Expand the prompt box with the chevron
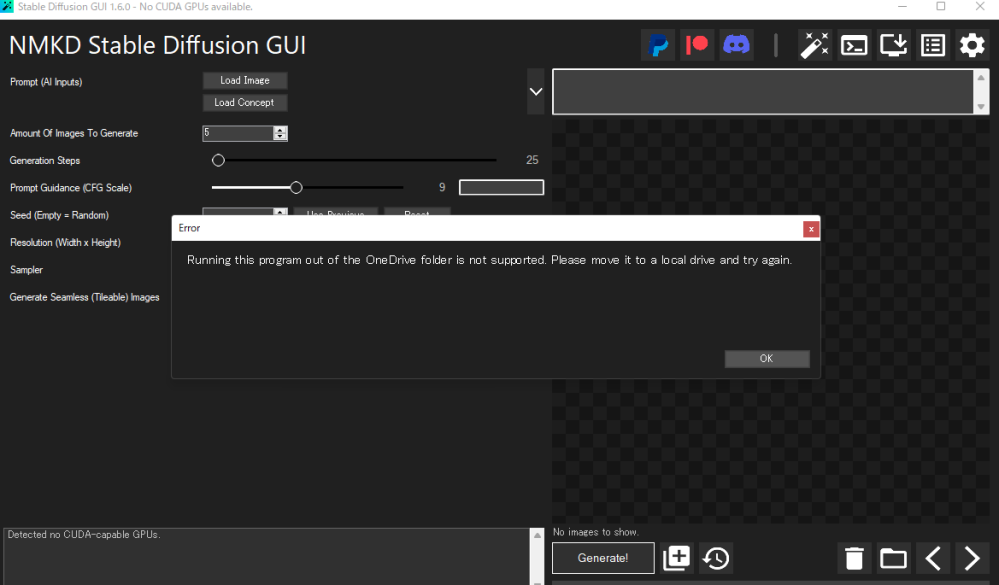This screenshot has width=999, height=585. pyautogui.click(x=536, y=91)
